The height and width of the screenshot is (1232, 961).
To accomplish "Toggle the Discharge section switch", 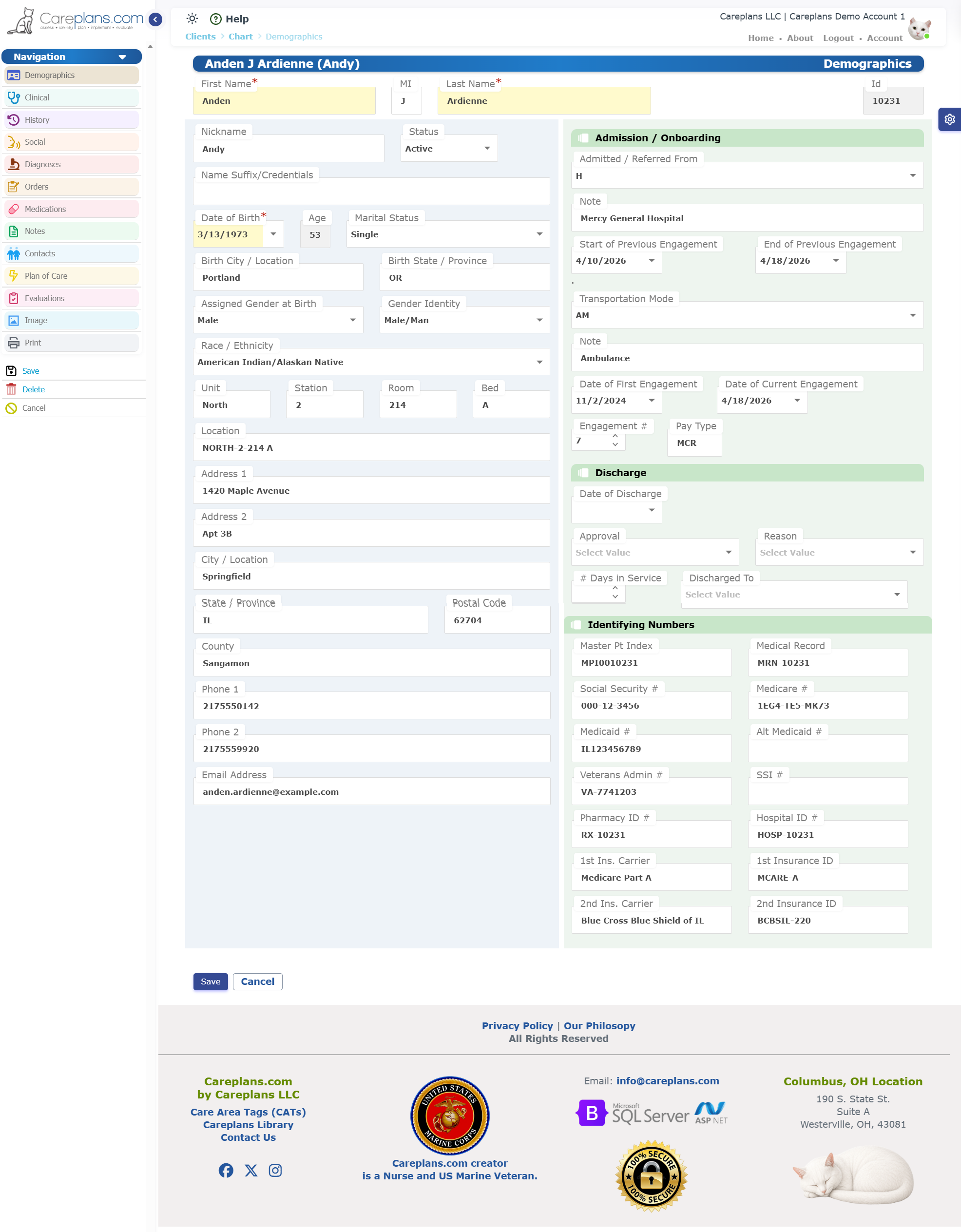I will point(584,473).
